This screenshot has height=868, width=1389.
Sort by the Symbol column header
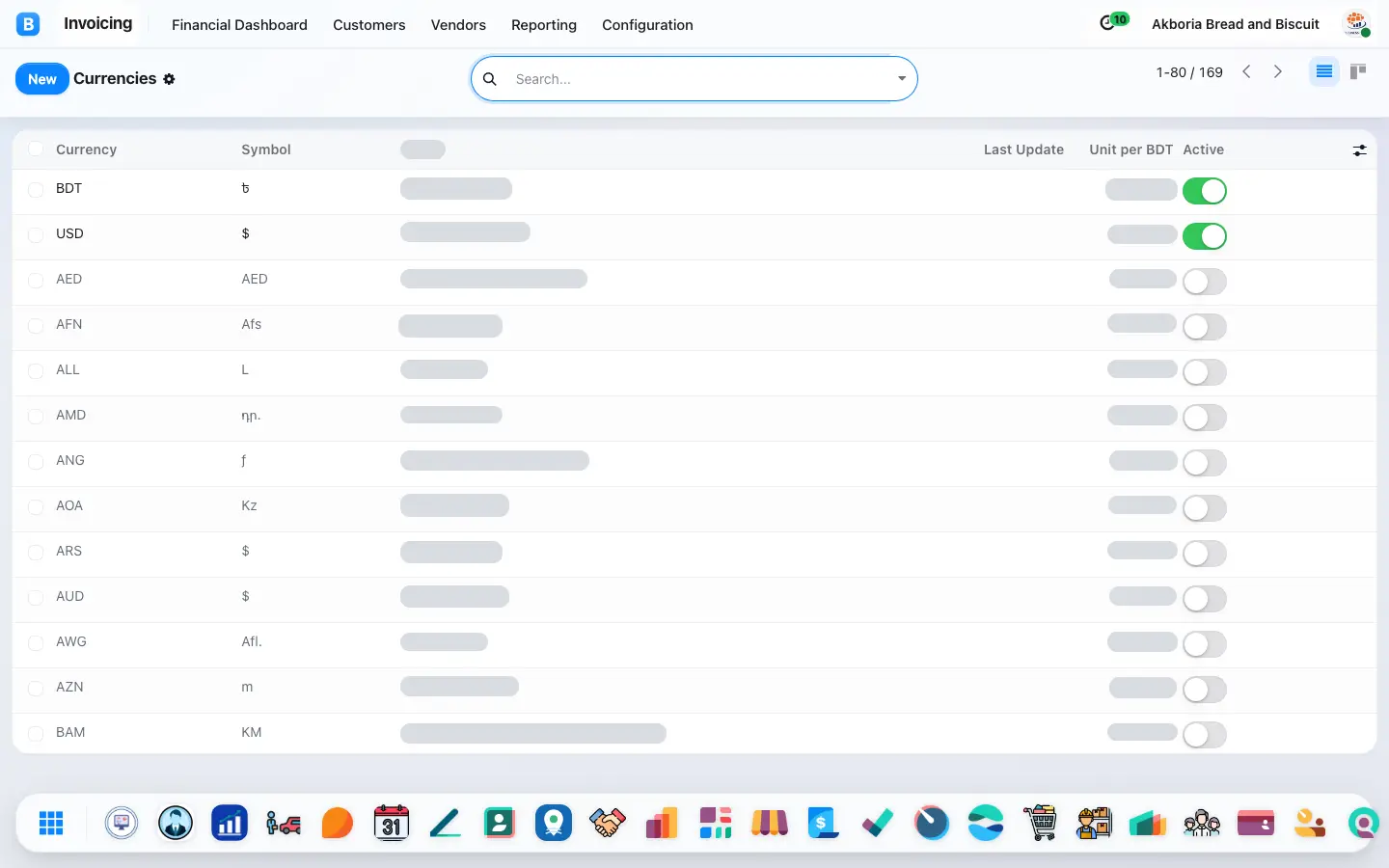coord(266,149)
